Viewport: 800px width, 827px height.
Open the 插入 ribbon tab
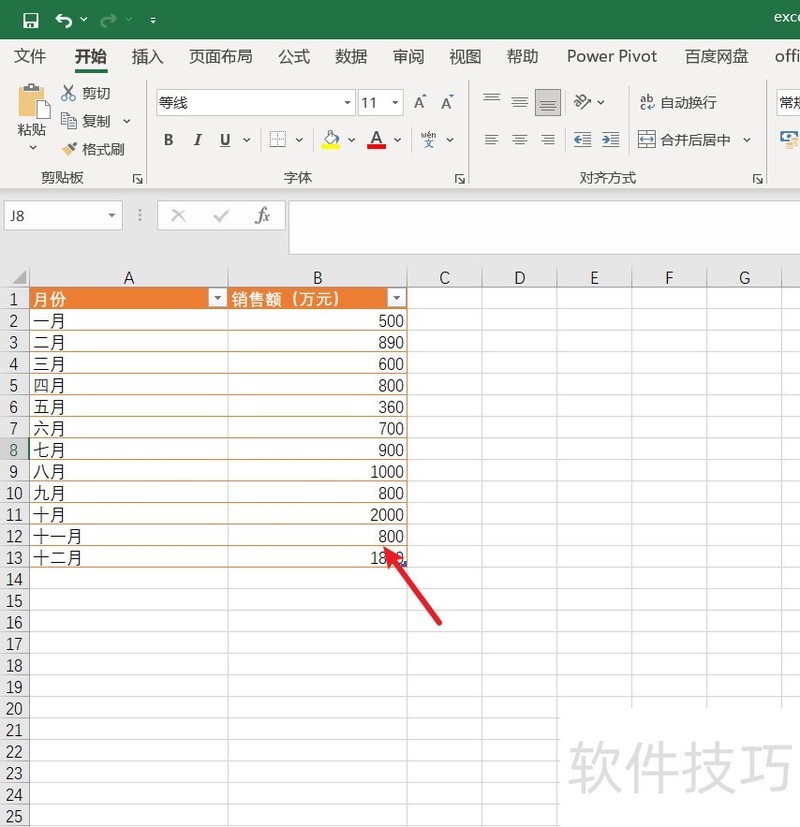pyautogui.click(x=148, y=57)
